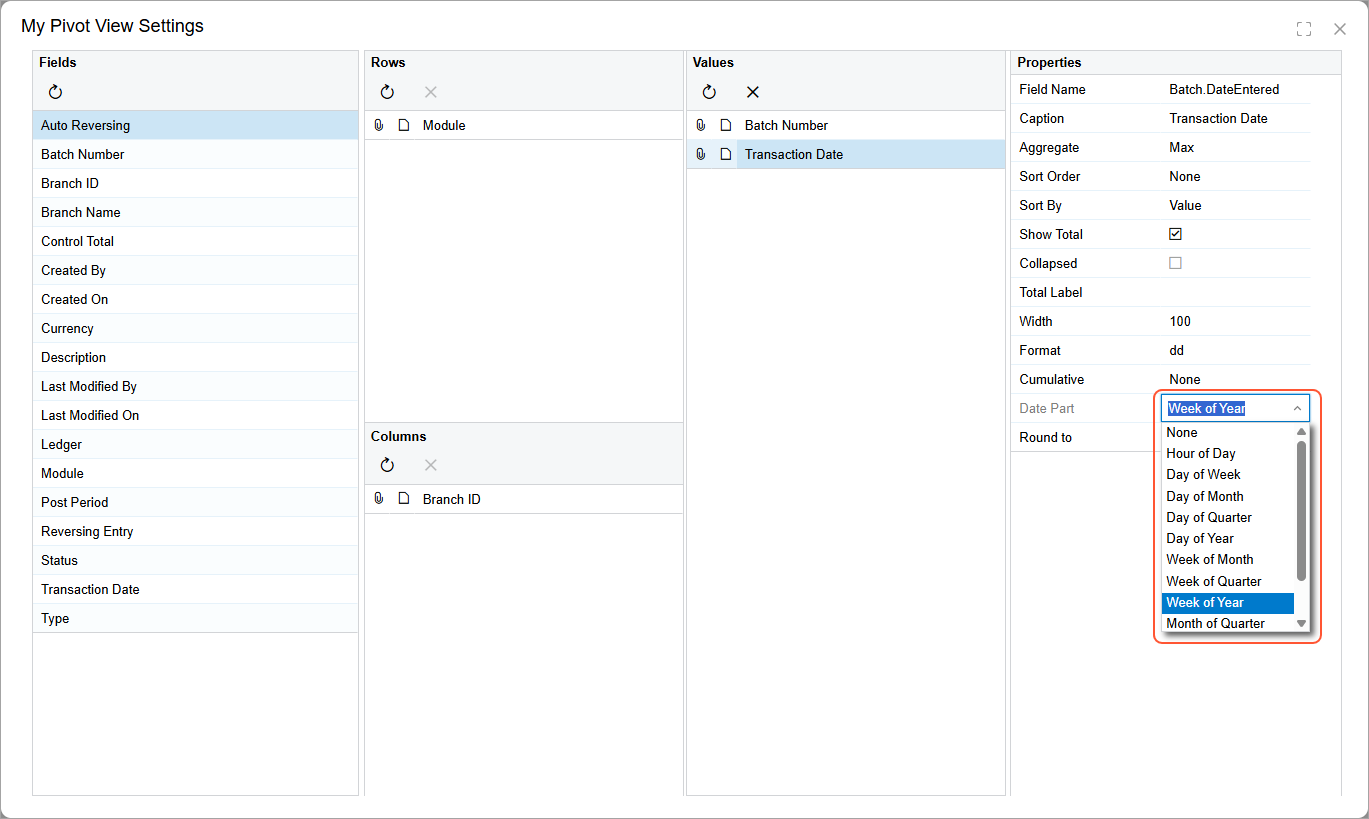Close the My Pivot View Settings dialog
1369x819 pixels.
coord(1340,29)
